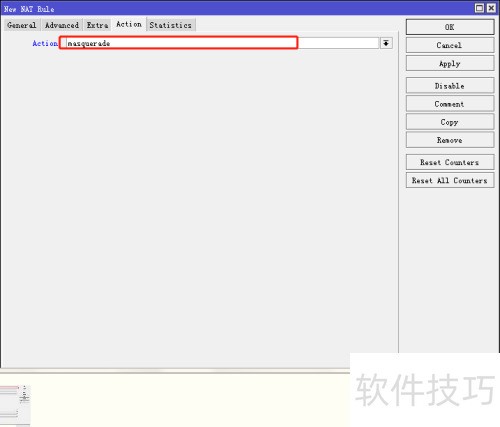The image size is (500, 427).
Task: Switch to the Advanced tab
Action: point(62,25)
